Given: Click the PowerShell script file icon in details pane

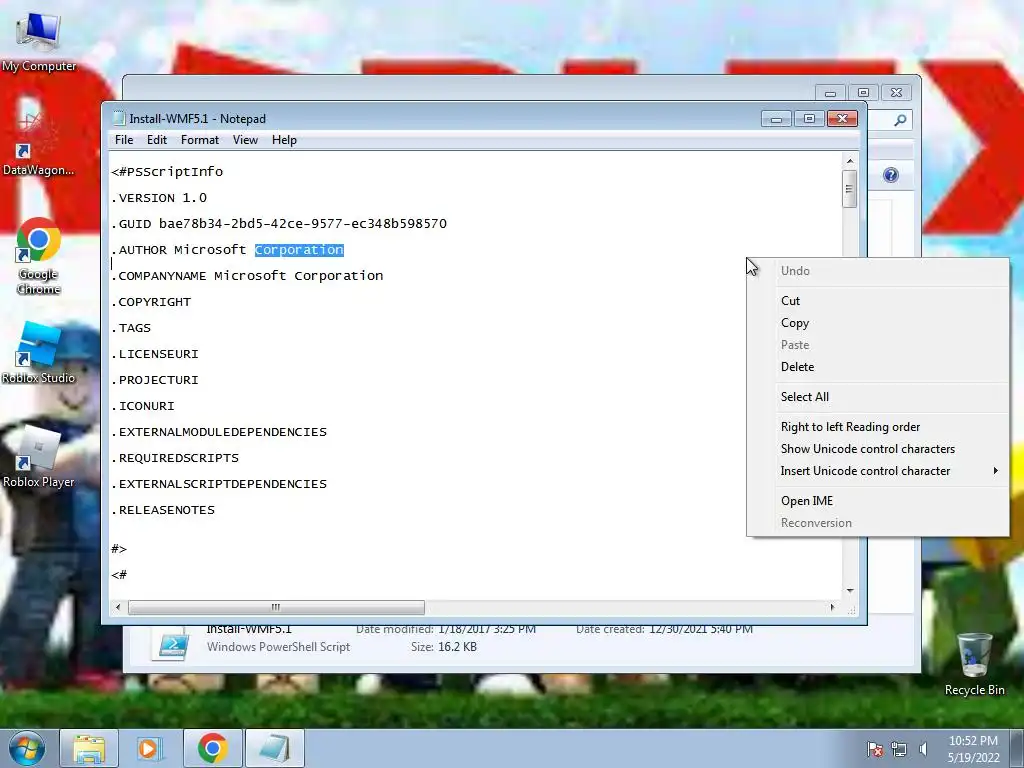Looking at the screenshot, I should click(173, 643).
